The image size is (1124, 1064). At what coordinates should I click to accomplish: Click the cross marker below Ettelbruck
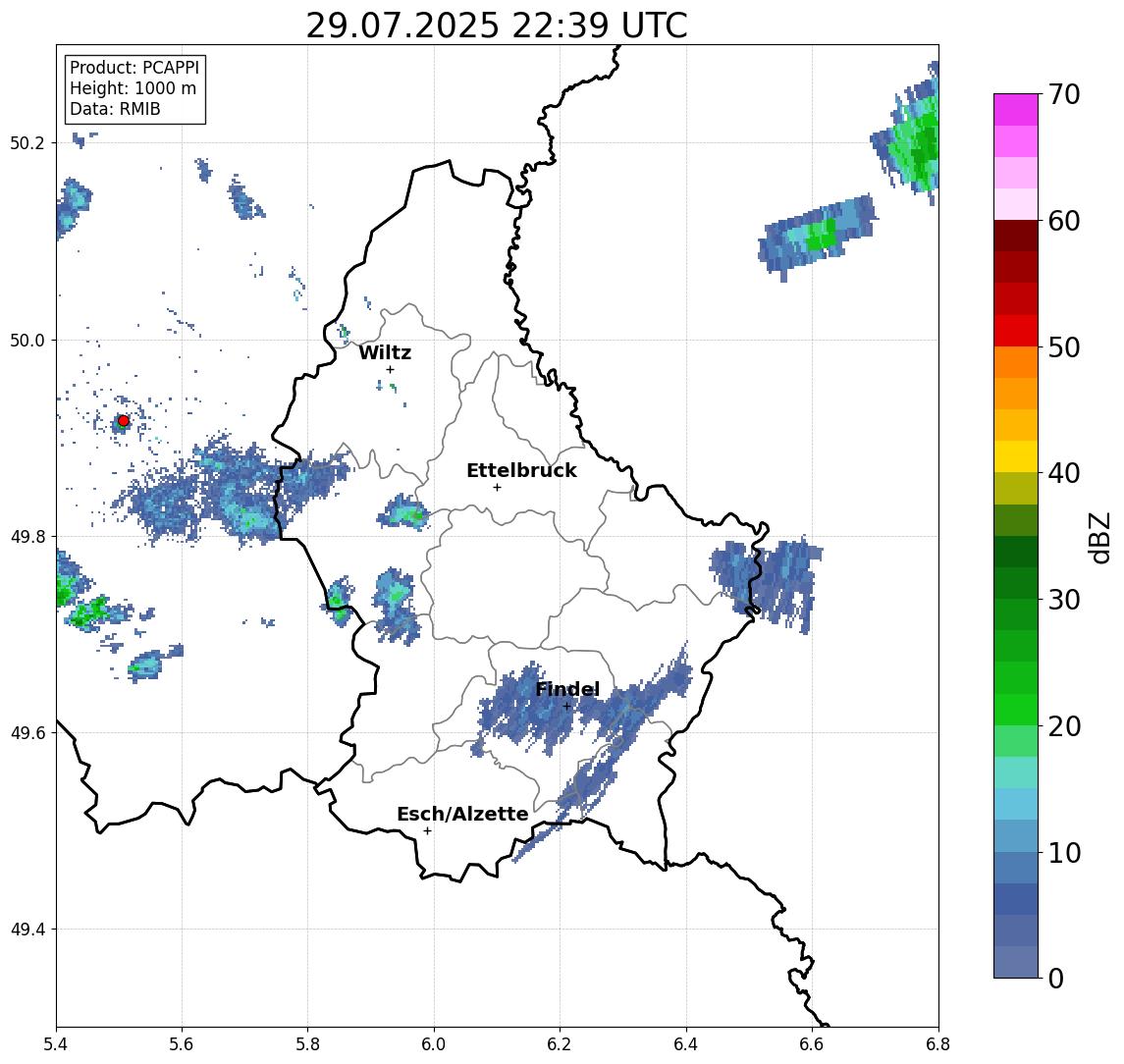coord(497,488)
